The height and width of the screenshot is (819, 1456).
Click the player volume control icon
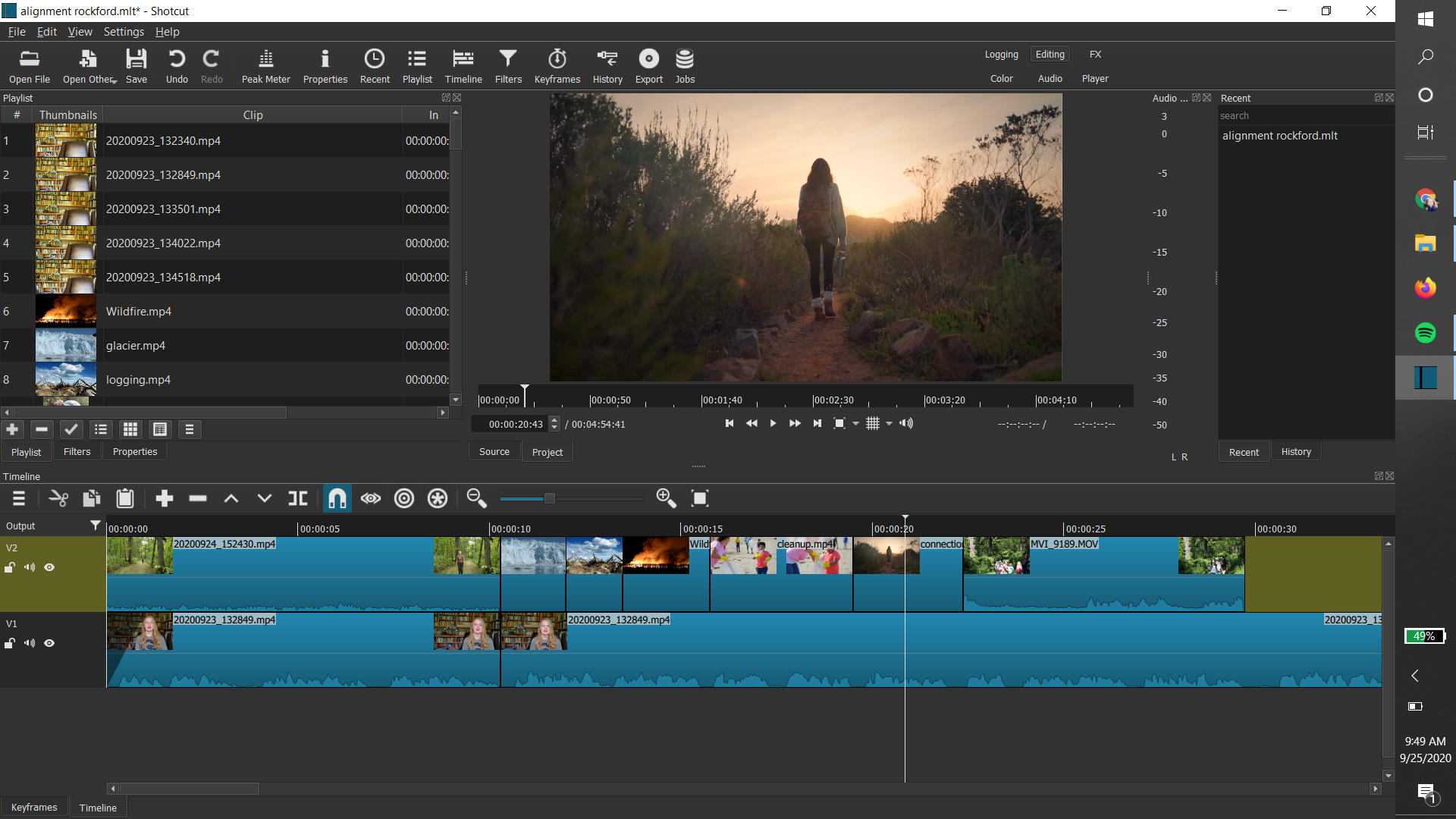tap(906, 423)
